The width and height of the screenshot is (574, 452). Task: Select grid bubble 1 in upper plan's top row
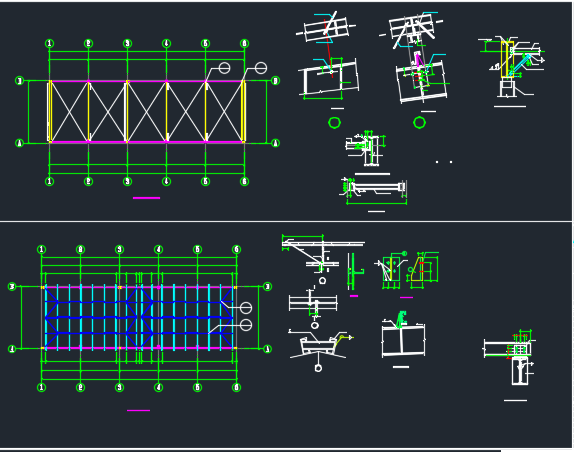click(x=49, y=44)
